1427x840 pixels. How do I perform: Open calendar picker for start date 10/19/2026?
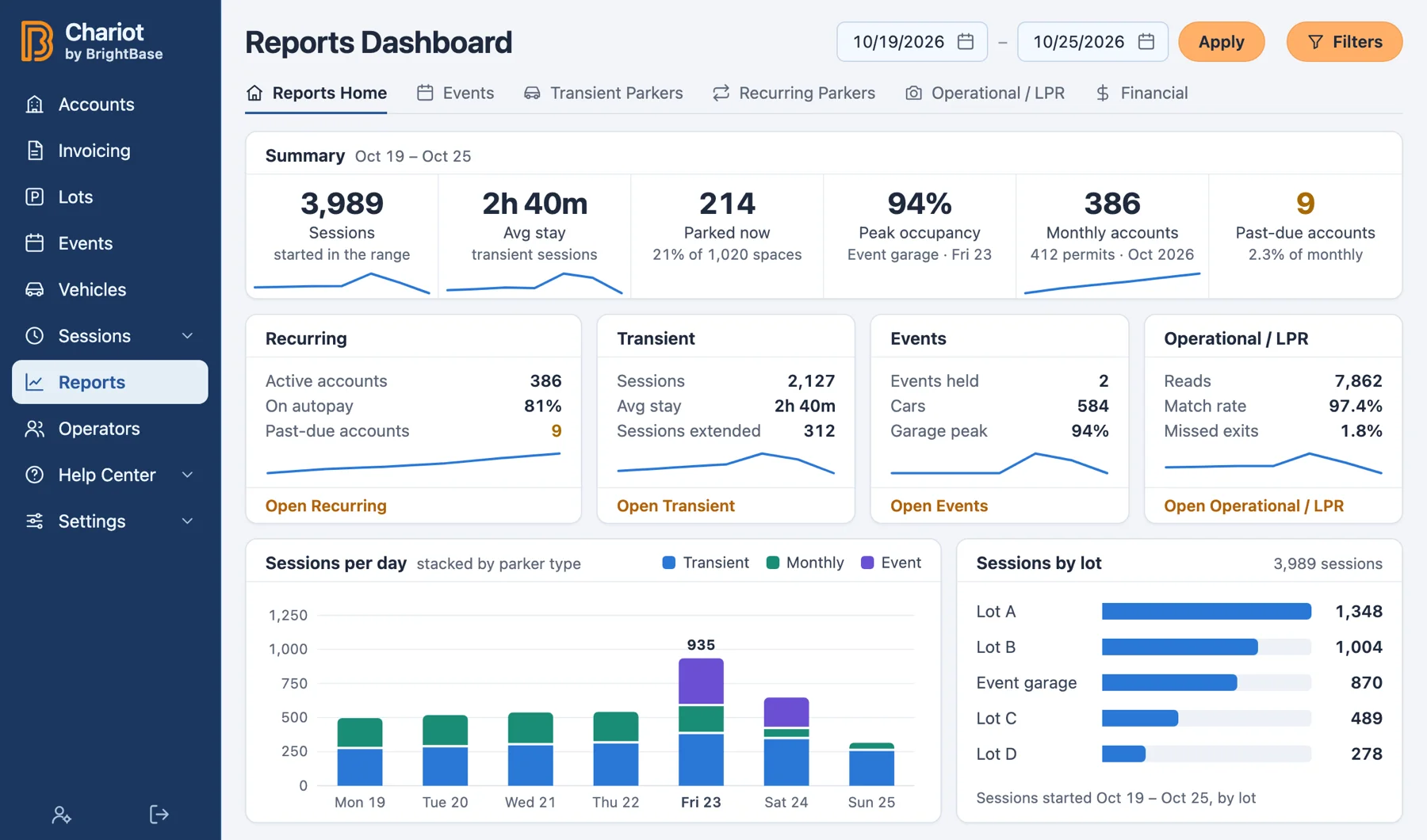(966, 41)
